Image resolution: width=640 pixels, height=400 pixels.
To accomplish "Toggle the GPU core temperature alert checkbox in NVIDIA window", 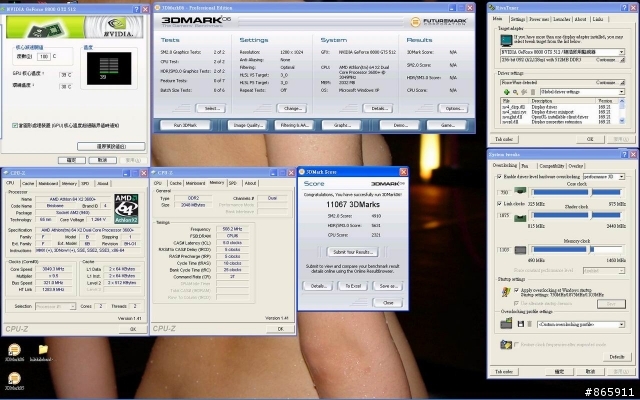I will point(15,126).
